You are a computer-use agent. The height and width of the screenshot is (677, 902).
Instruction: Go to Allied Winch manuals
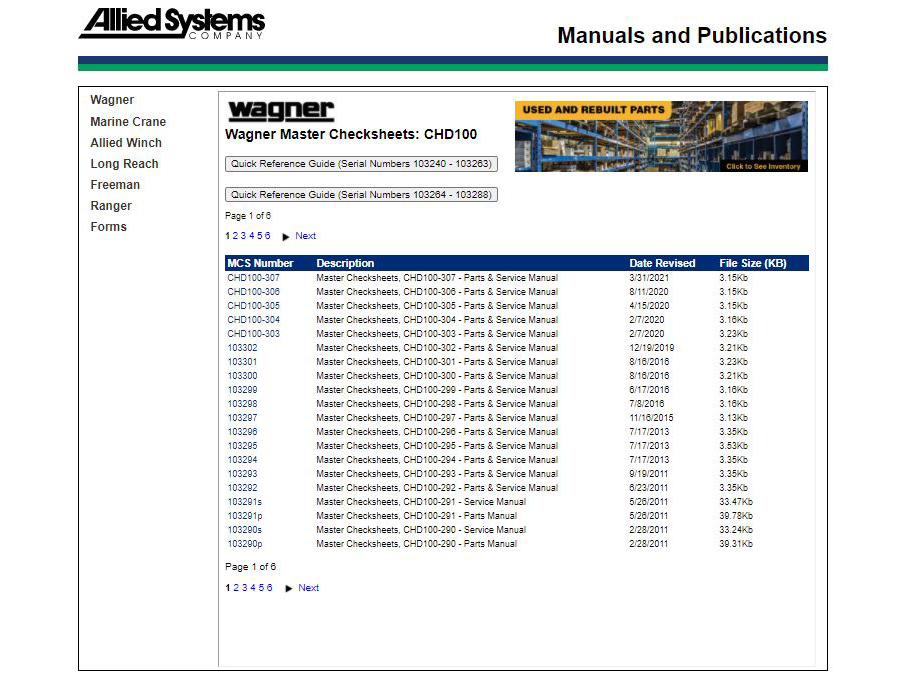coord(126,143)
